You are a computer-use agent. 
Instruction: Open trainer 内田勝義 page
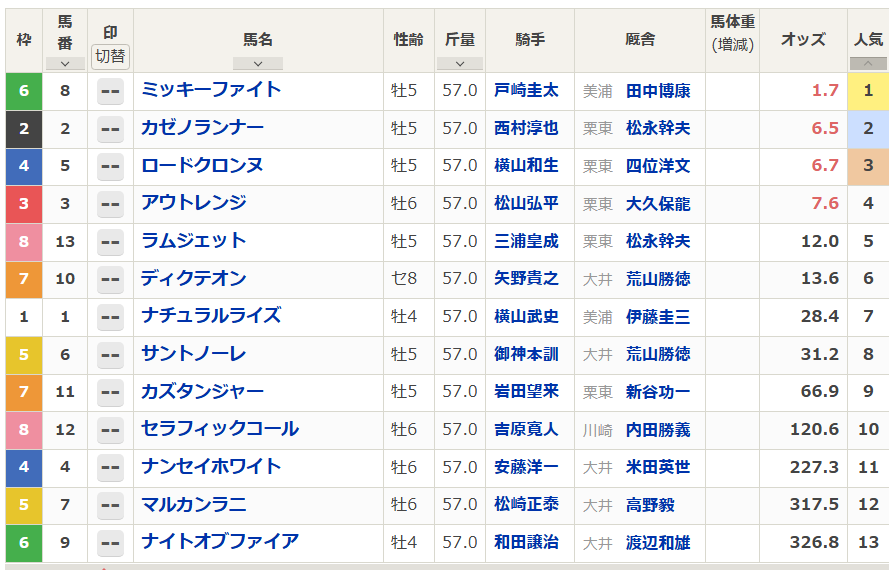[x=658, y=430]
